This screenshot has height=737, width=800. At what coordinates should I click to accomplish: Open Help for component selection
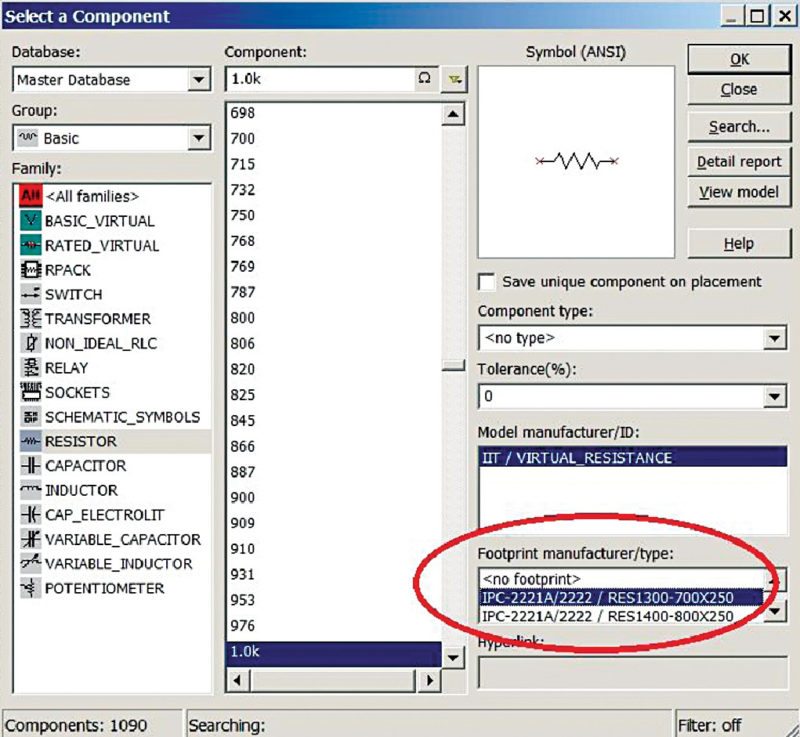click(x=739, y=243)
